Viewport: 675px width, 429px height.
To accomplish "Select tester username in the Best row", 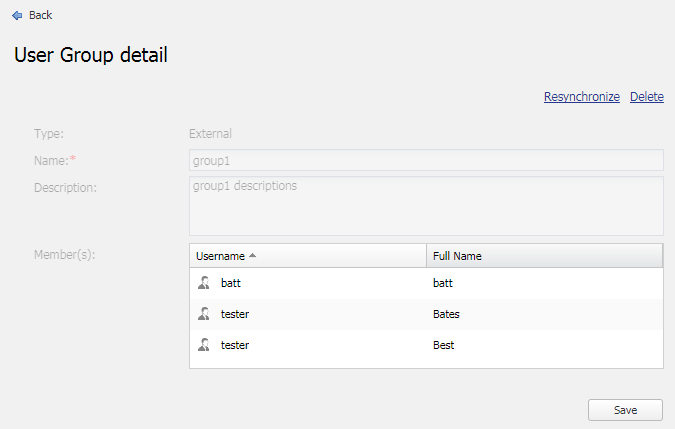I will tap(235, 345).
